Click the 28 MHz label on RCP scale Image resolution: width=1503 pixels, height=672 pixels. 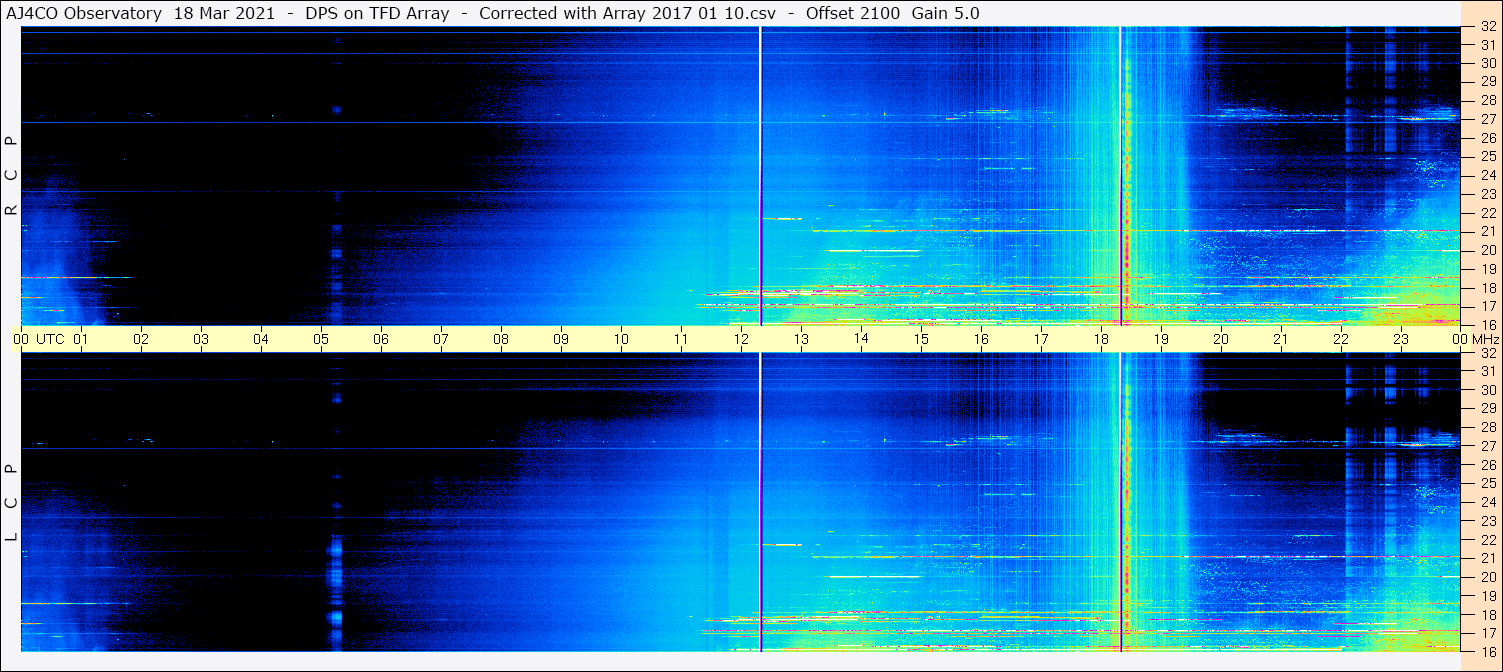pos(1487,100)
